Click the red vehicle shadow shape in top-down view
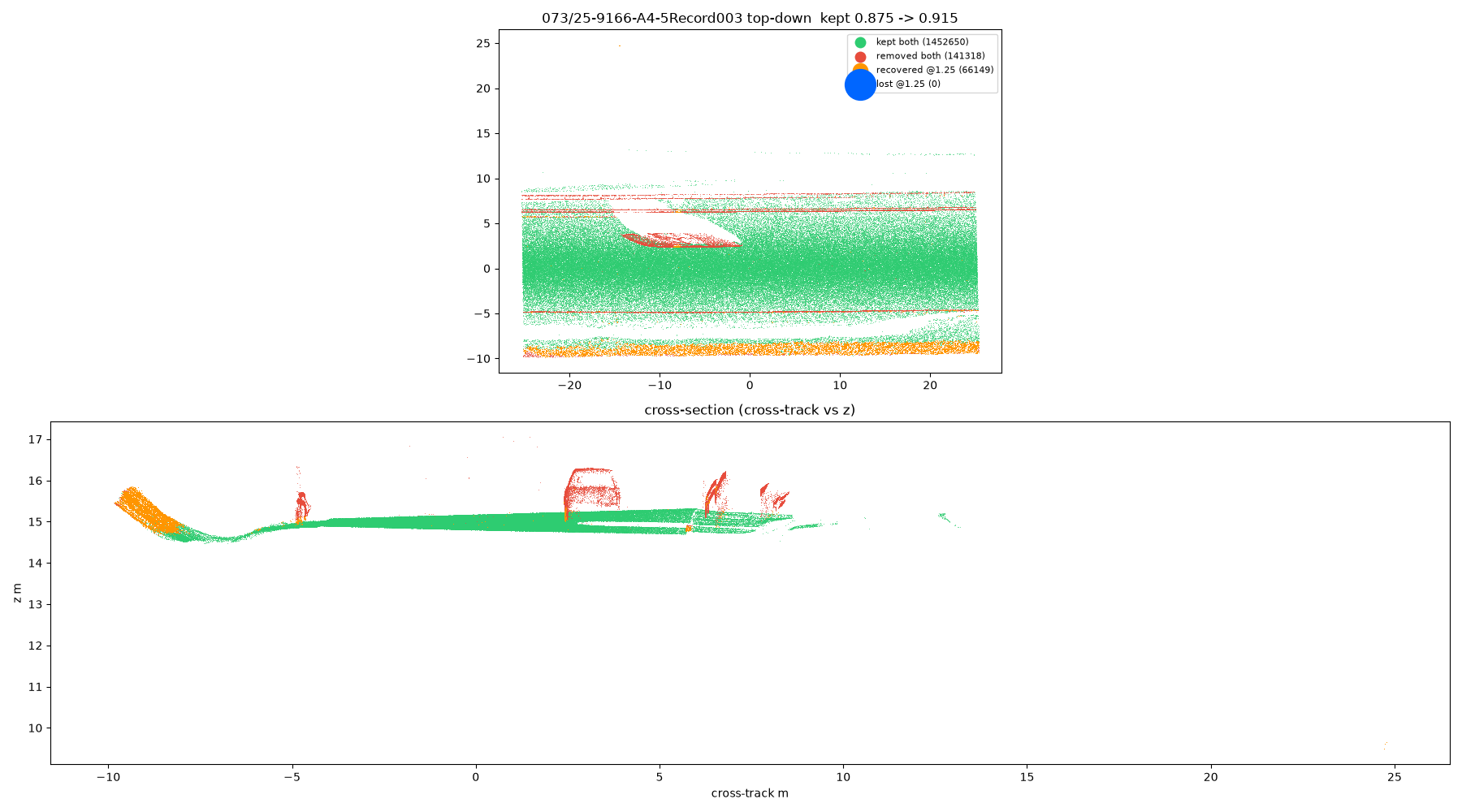 [681, 240]
